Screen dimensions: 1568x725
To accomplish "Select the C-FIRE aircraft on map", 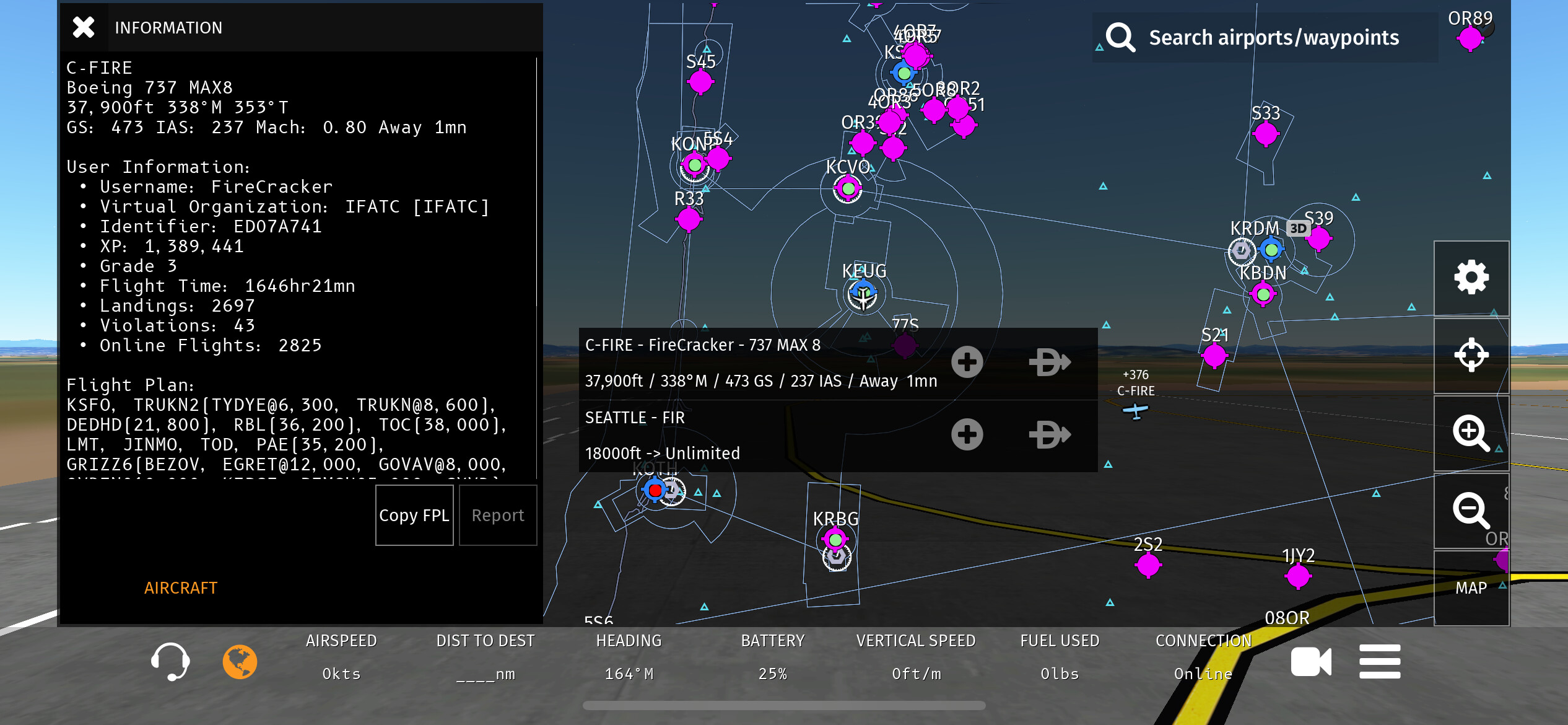I will tap(1135, 410).
